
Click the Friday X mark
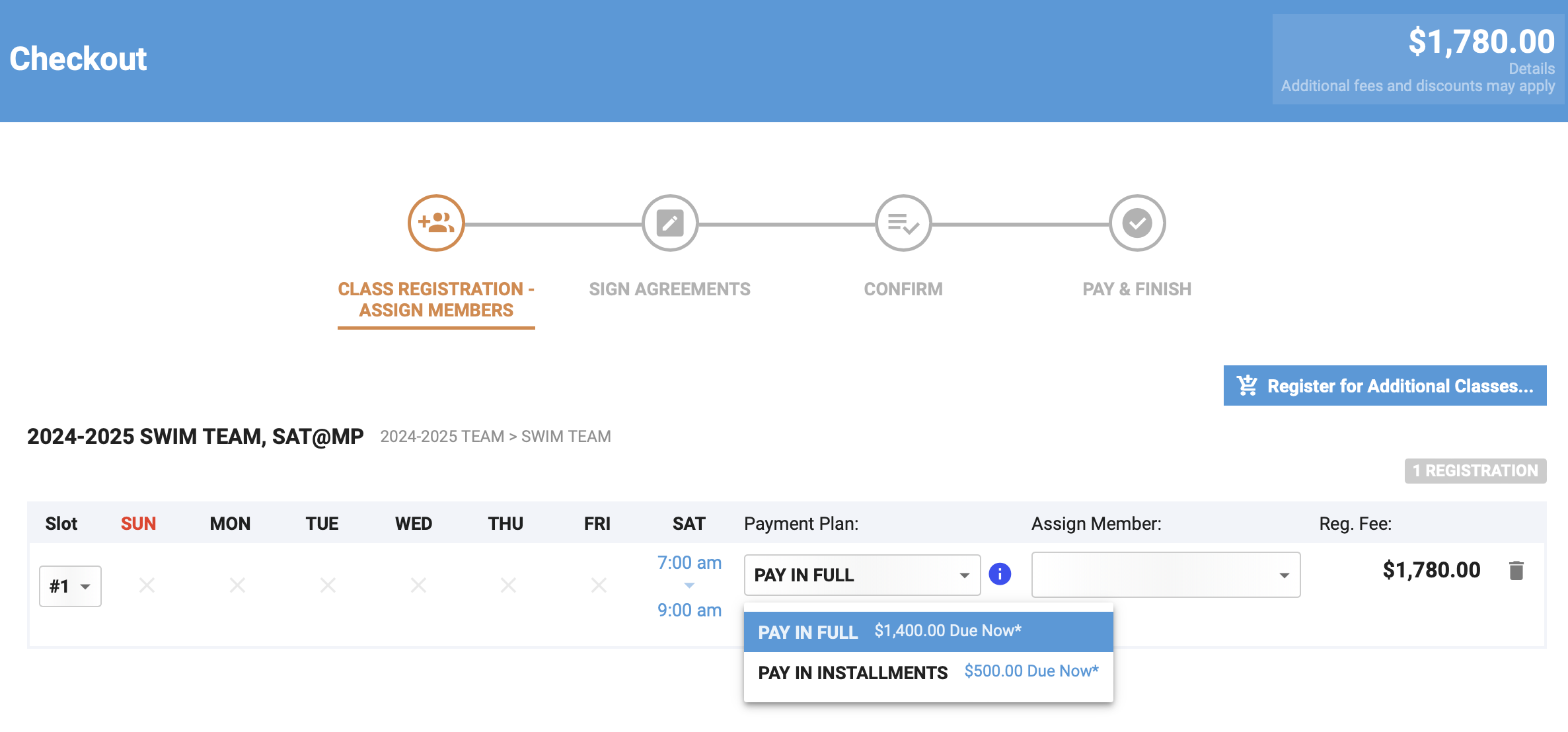tap(599, 585)
